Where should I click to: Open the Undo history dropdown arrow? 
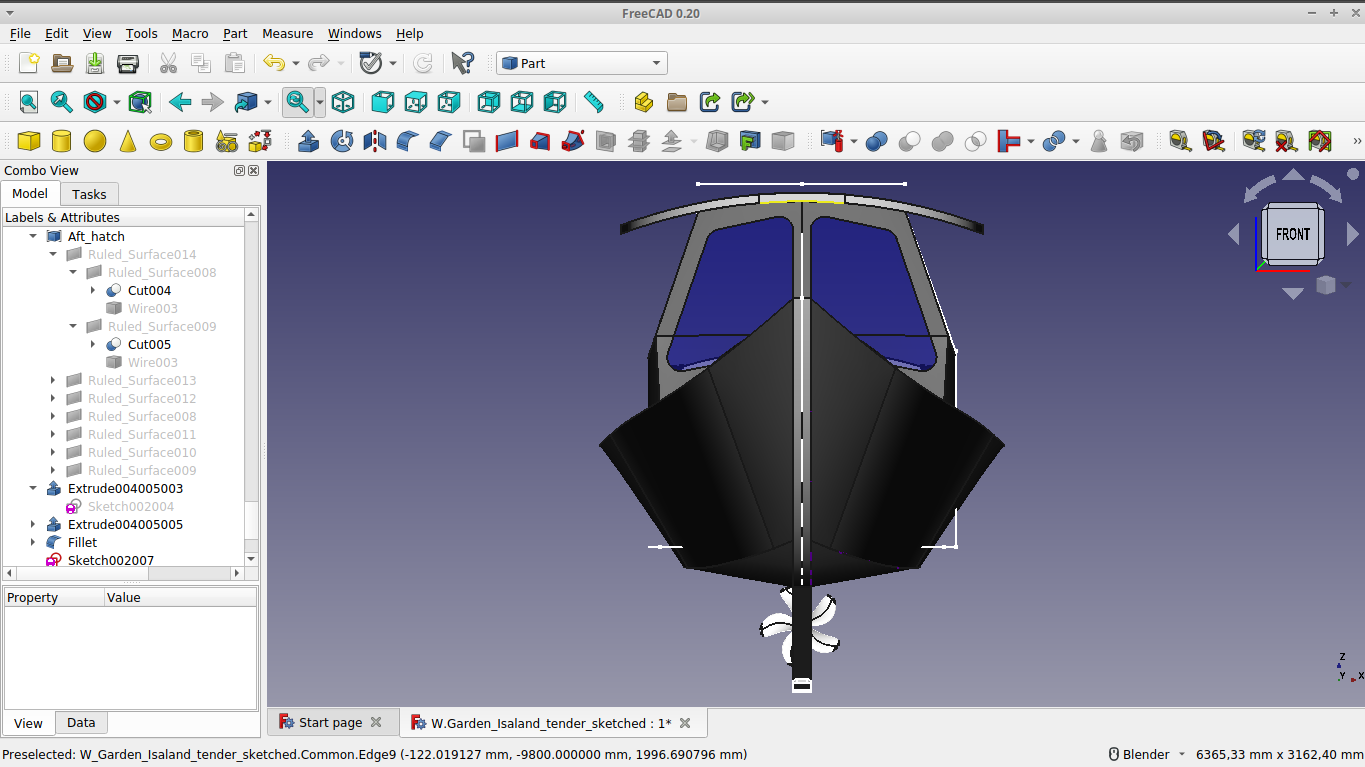[296, 63]
